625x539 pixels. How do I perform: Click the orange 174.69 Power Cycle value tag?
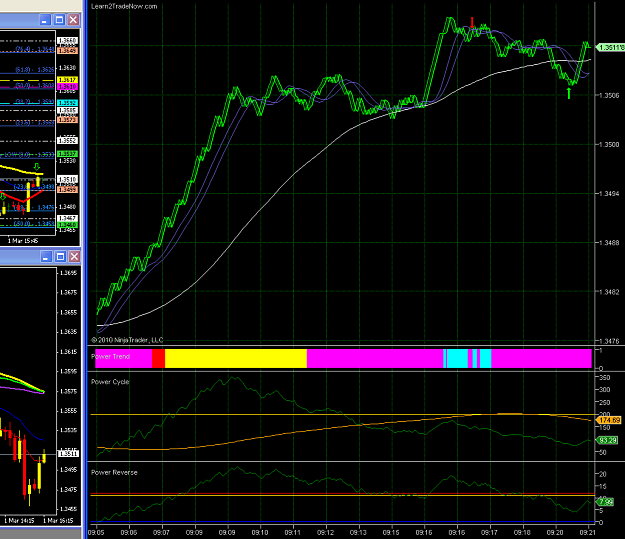click(x=608, y=420)
